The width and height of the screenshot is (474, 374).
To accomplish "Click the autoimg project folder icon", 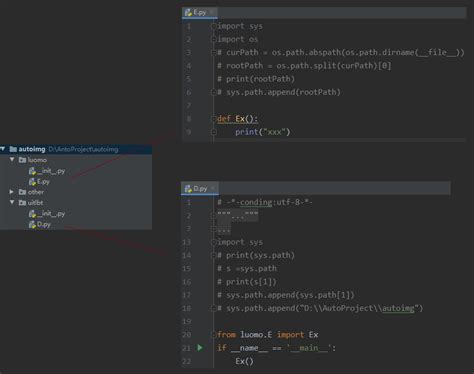I will (x=13, y=149).
